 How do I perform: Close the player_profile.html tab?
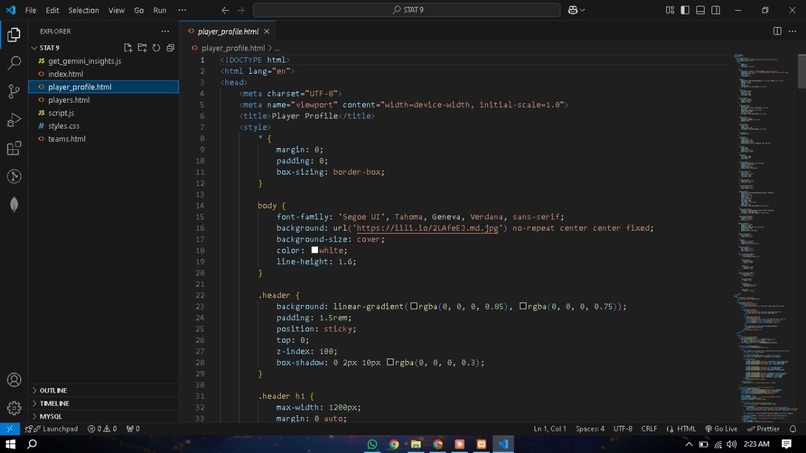(x=267, y=31)
